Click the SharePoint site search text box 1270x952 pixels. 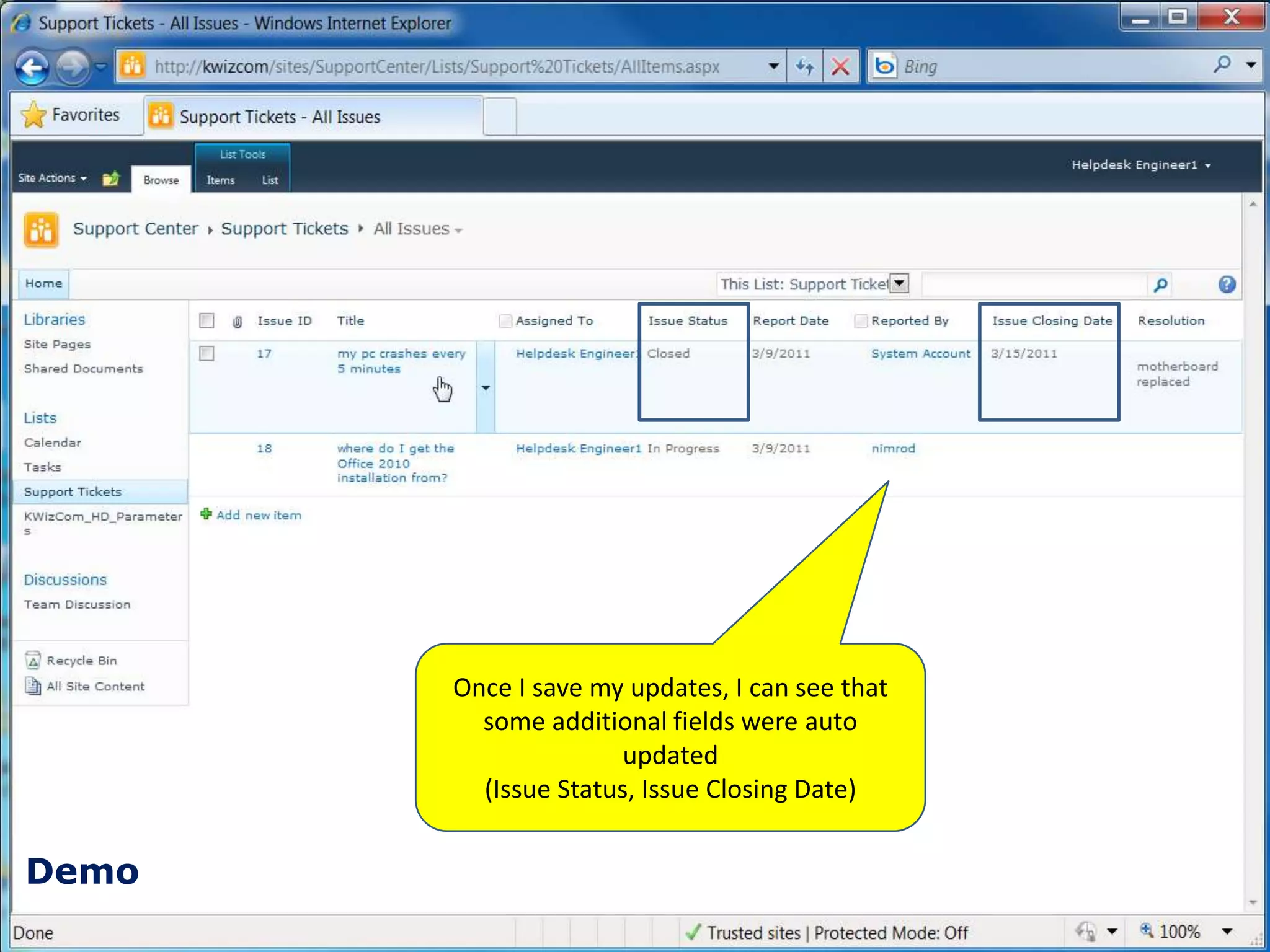point(1034,284)
